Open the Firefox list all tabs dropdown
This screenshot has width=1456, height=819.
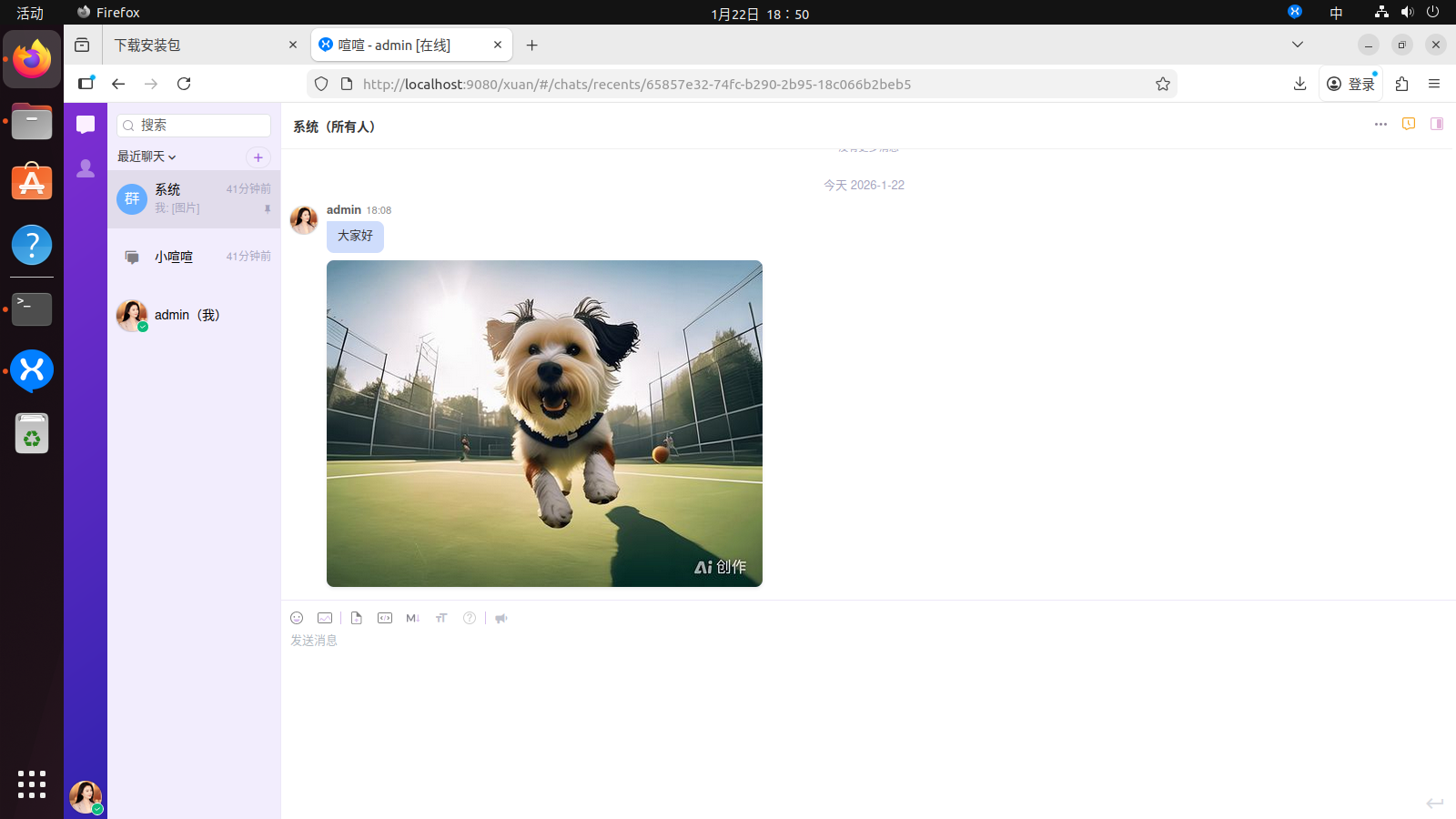(x=1298, y=45)
